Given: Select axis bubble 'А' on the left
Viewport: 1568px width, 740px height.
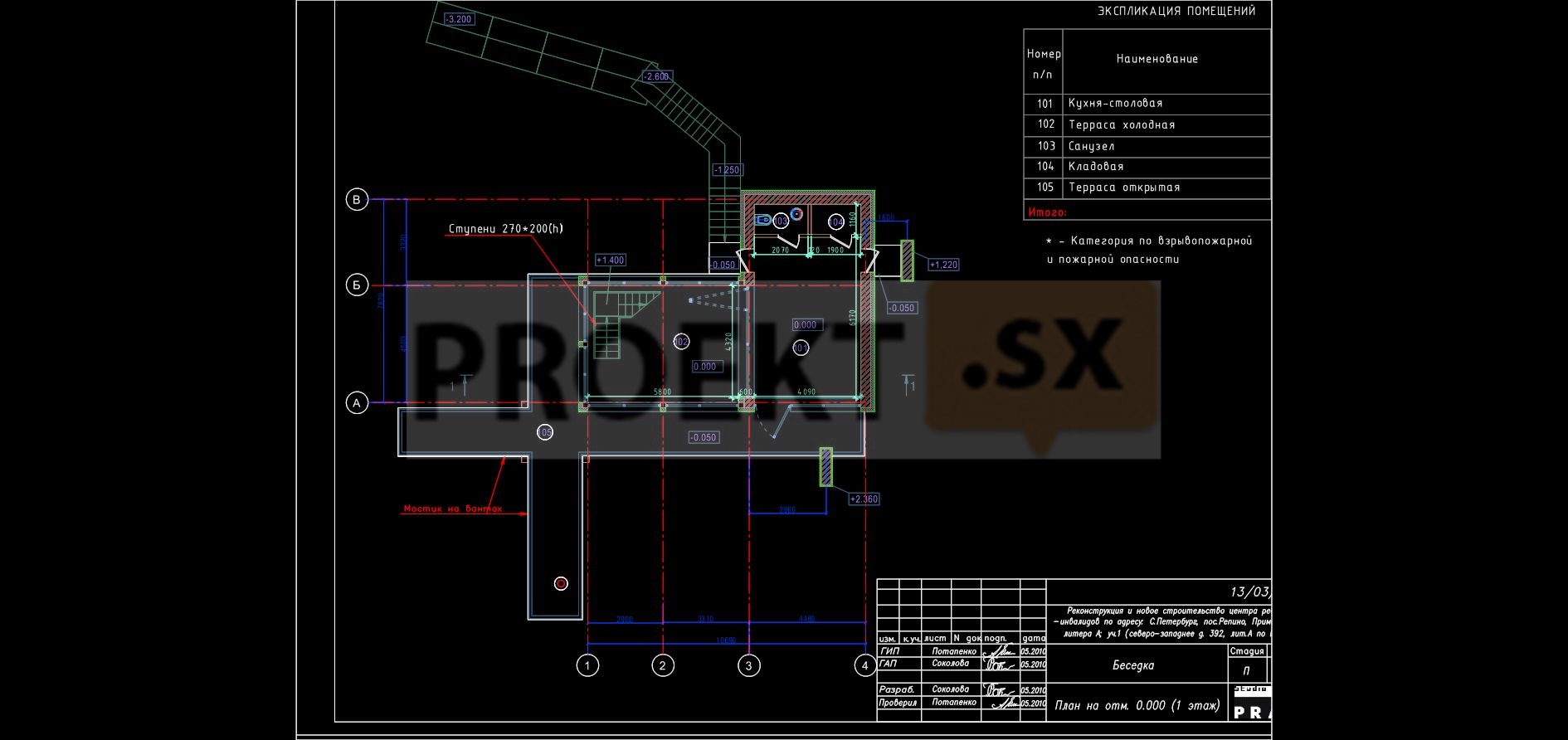Looking at the screenshot, I should (357, 403).
